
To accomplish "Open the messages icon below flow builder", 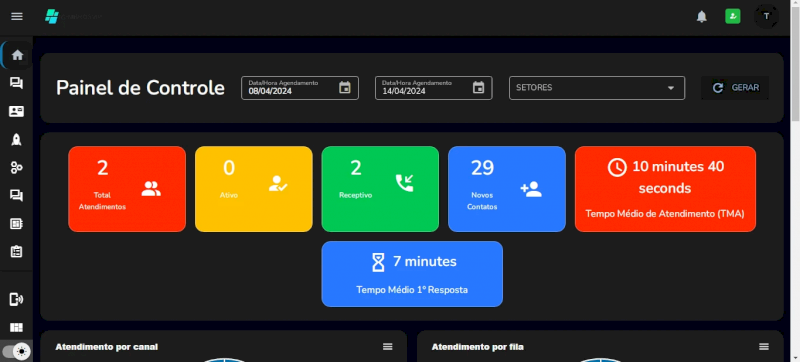I will (x=17, y=196).
